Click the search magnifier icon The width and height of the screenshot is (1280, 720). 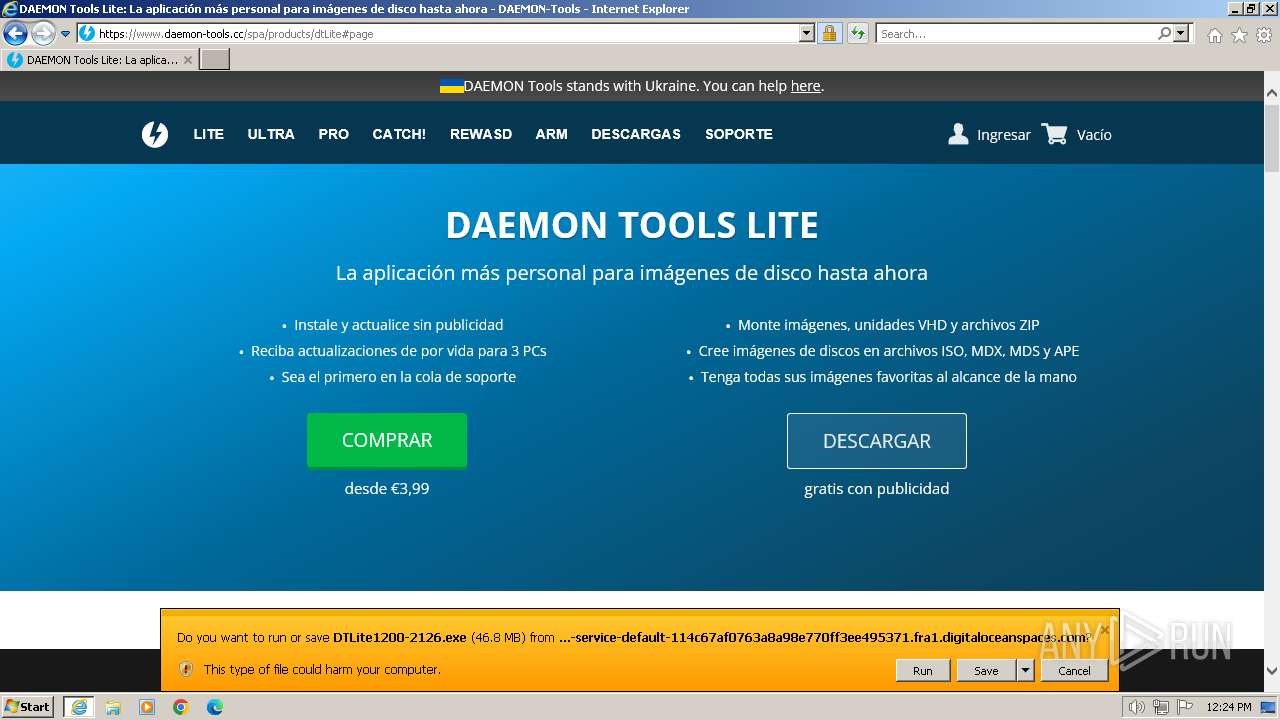pos(1164,33)
